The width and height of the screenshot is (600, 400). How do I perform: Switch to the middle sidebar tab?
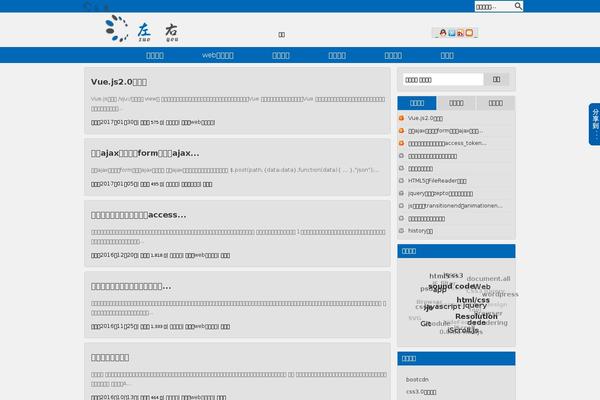456,103
